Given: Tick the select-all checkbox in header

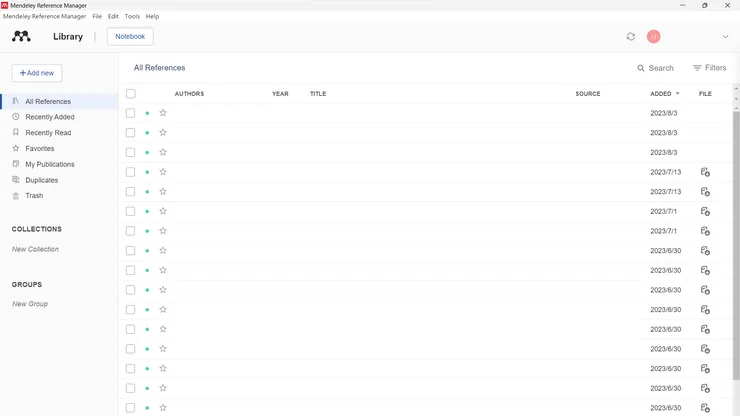Looking at the screenshot, I should click(x=131, y=93).
